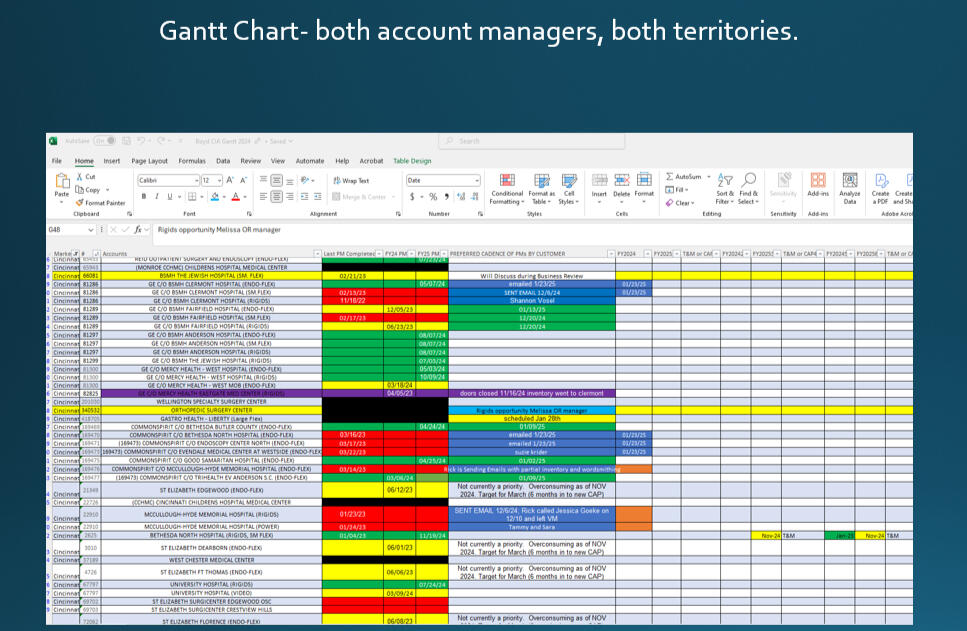Open Find & Select tool
This screenshot has height=631, width=967.
(x=748, y=180)
